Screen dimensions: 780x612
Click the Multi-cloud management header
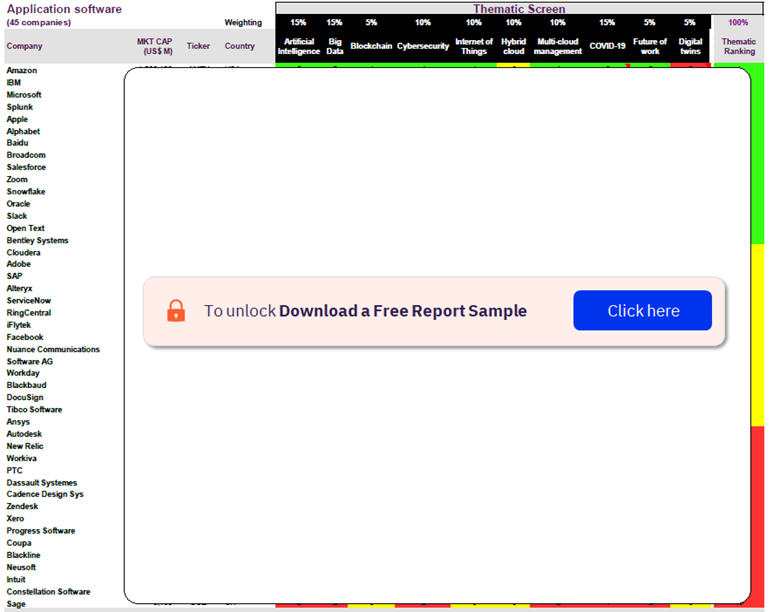pyautogui.click(x=558, y=46)
